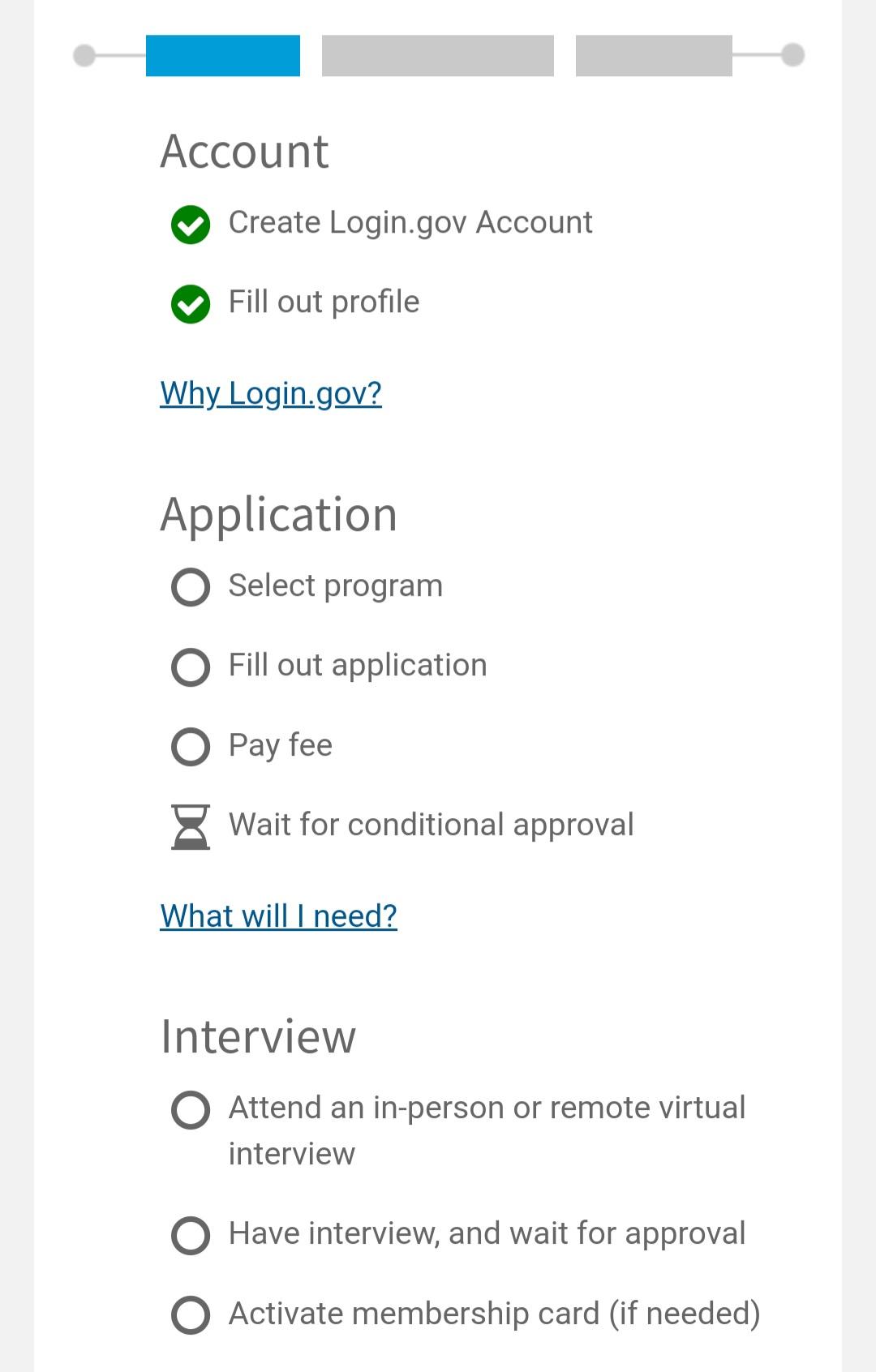Click the blue progress bar segment

coord(222,56)
